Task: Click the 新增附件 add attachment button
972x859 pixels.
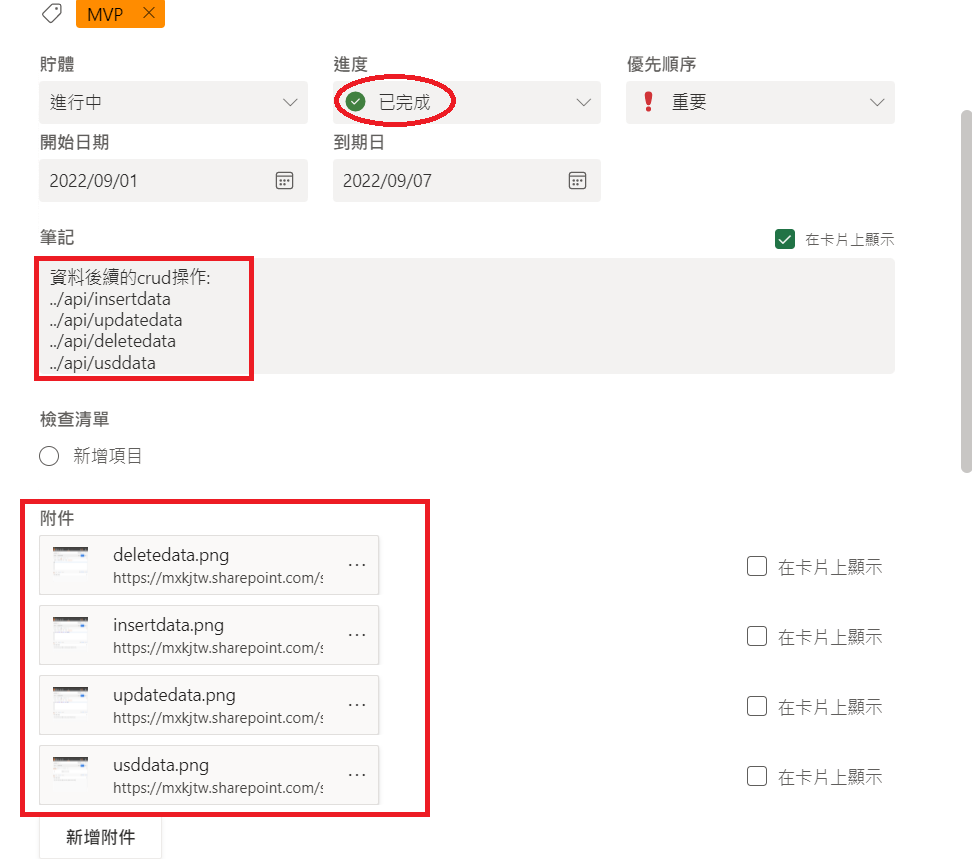Action: pyautogui.click(x=100, y=837)
